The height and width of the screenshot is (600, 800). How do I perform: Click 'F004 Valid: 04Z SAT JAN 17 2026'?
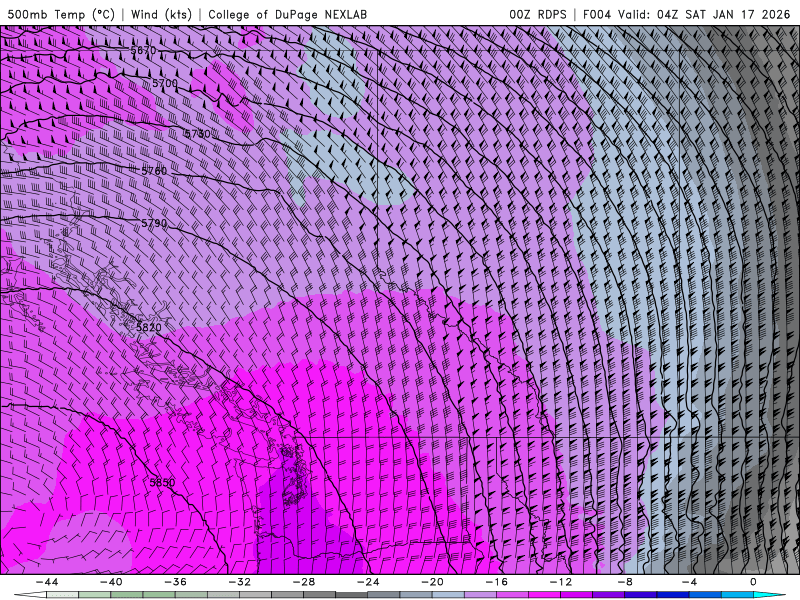pos(686,14)
